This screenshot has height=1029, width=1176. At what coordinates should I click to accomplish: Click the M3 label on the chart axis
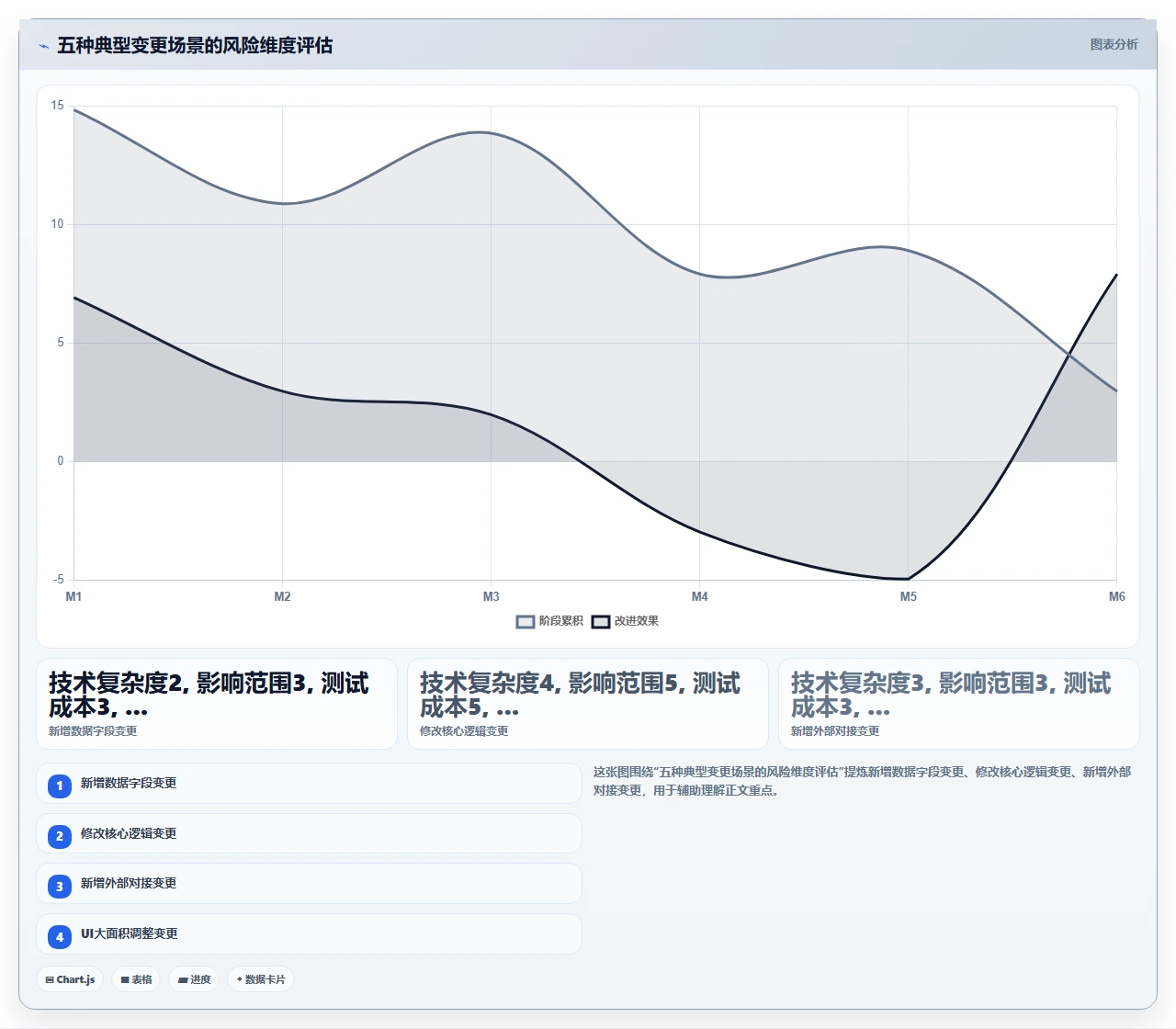pos(491,597)
